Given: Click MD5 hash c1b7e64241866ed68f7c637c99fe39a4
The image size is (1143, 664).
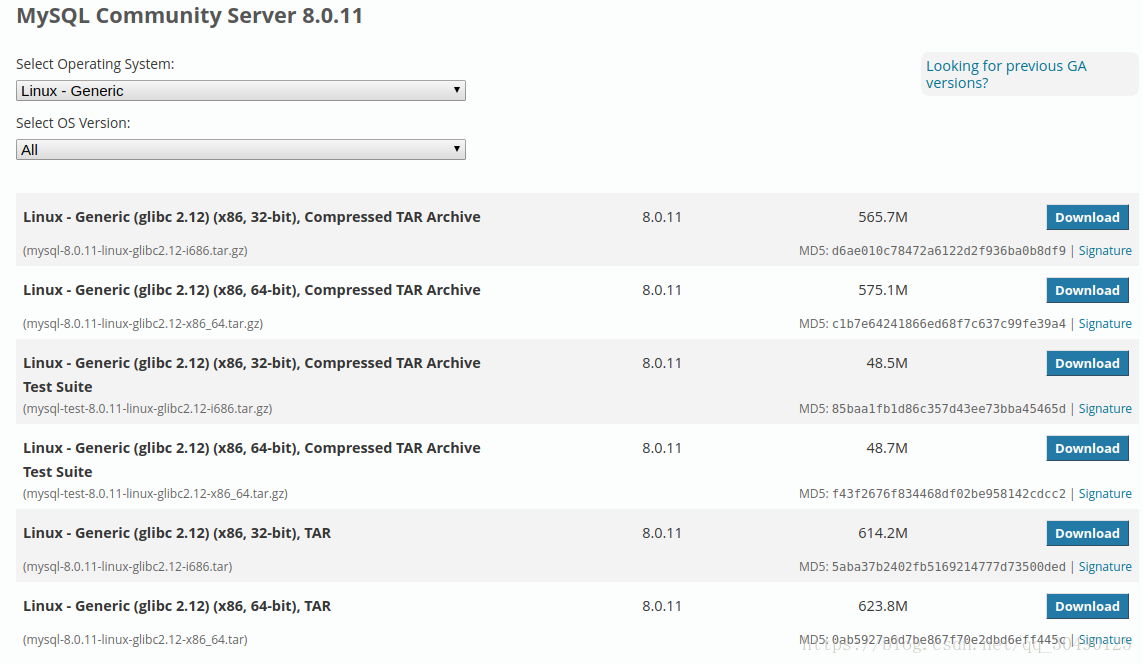Looking at the screenshot, I should [x=948, y=324].
